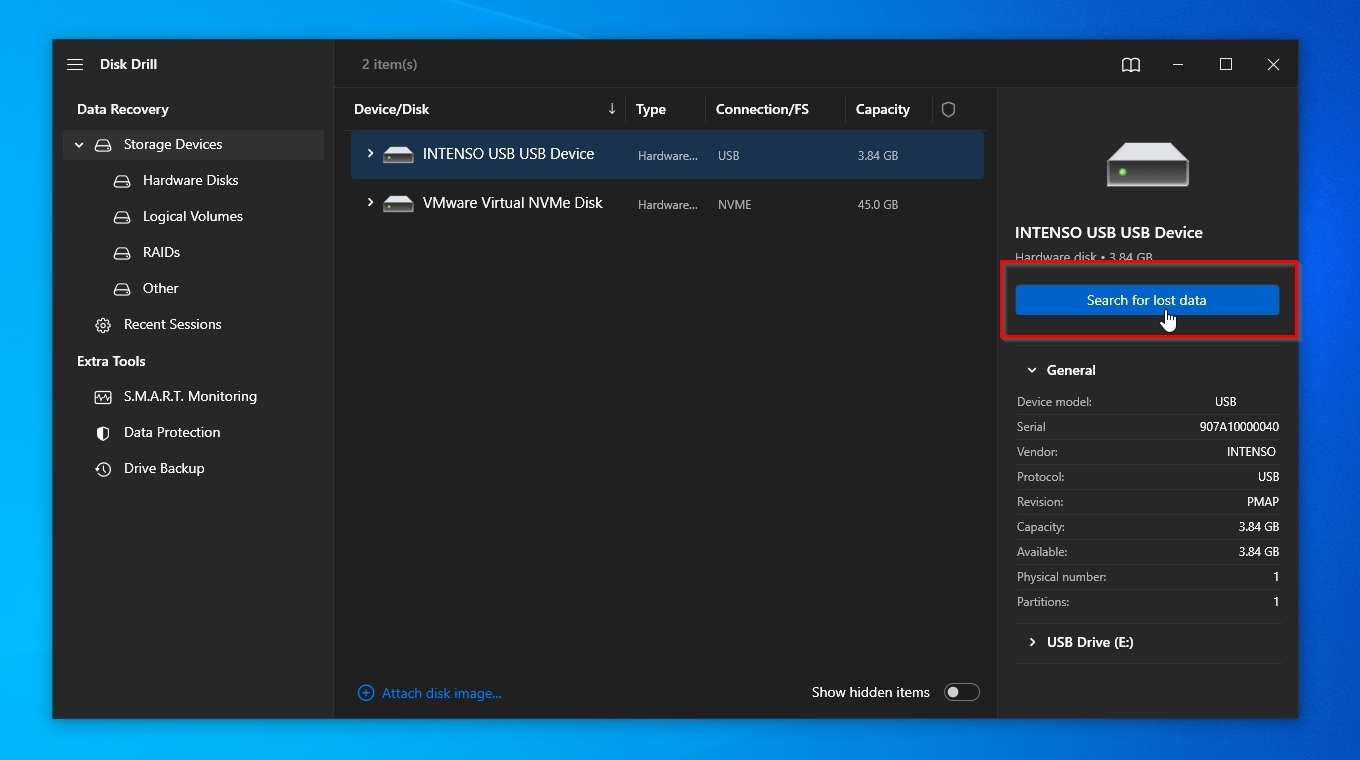Click the USB connection cell in INTENSO row
Image resolution: width=1360 pixels, height=760 pixels.
point(729,156)
